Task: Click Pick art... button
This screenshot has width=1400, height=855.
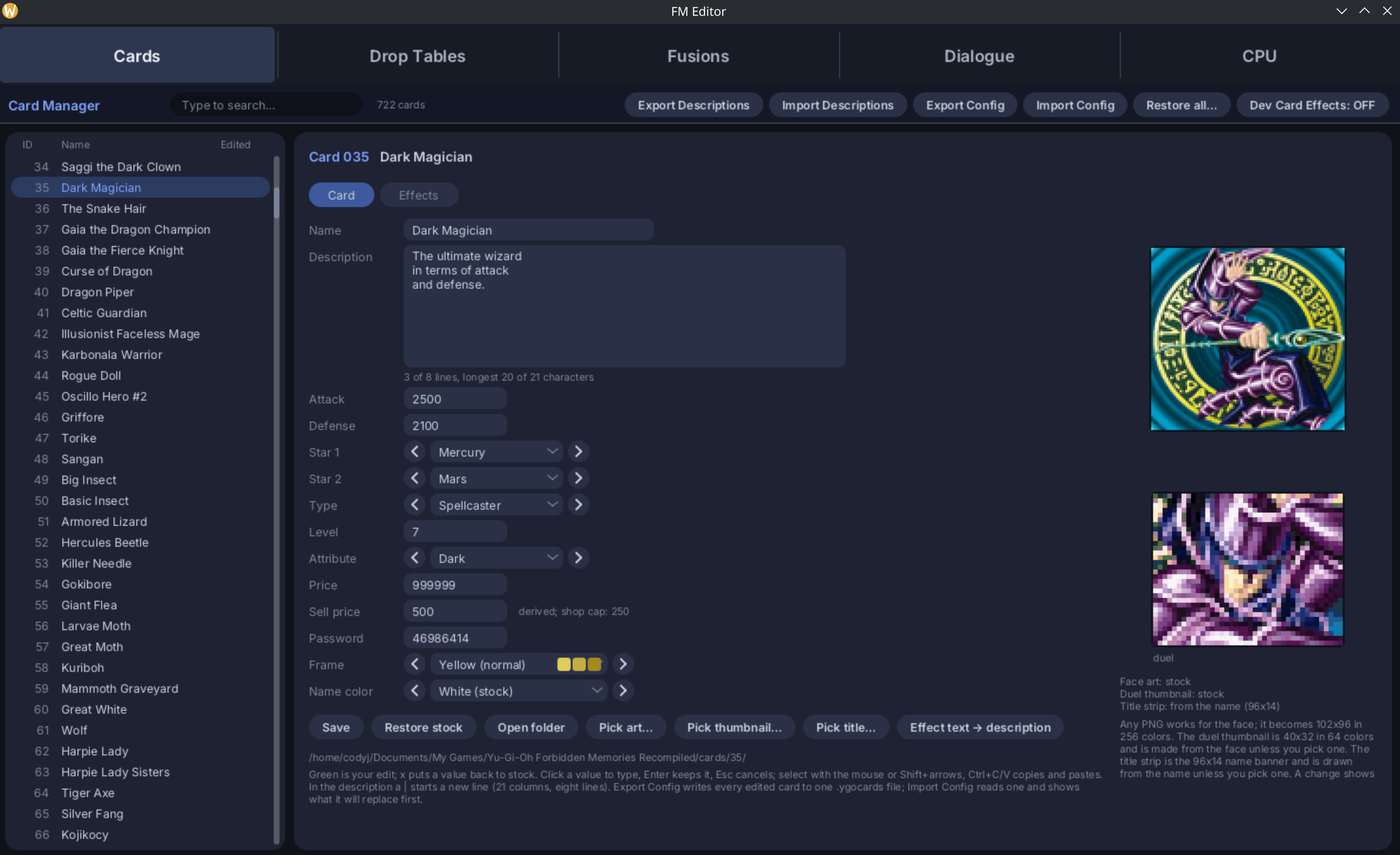Action: 626,727
